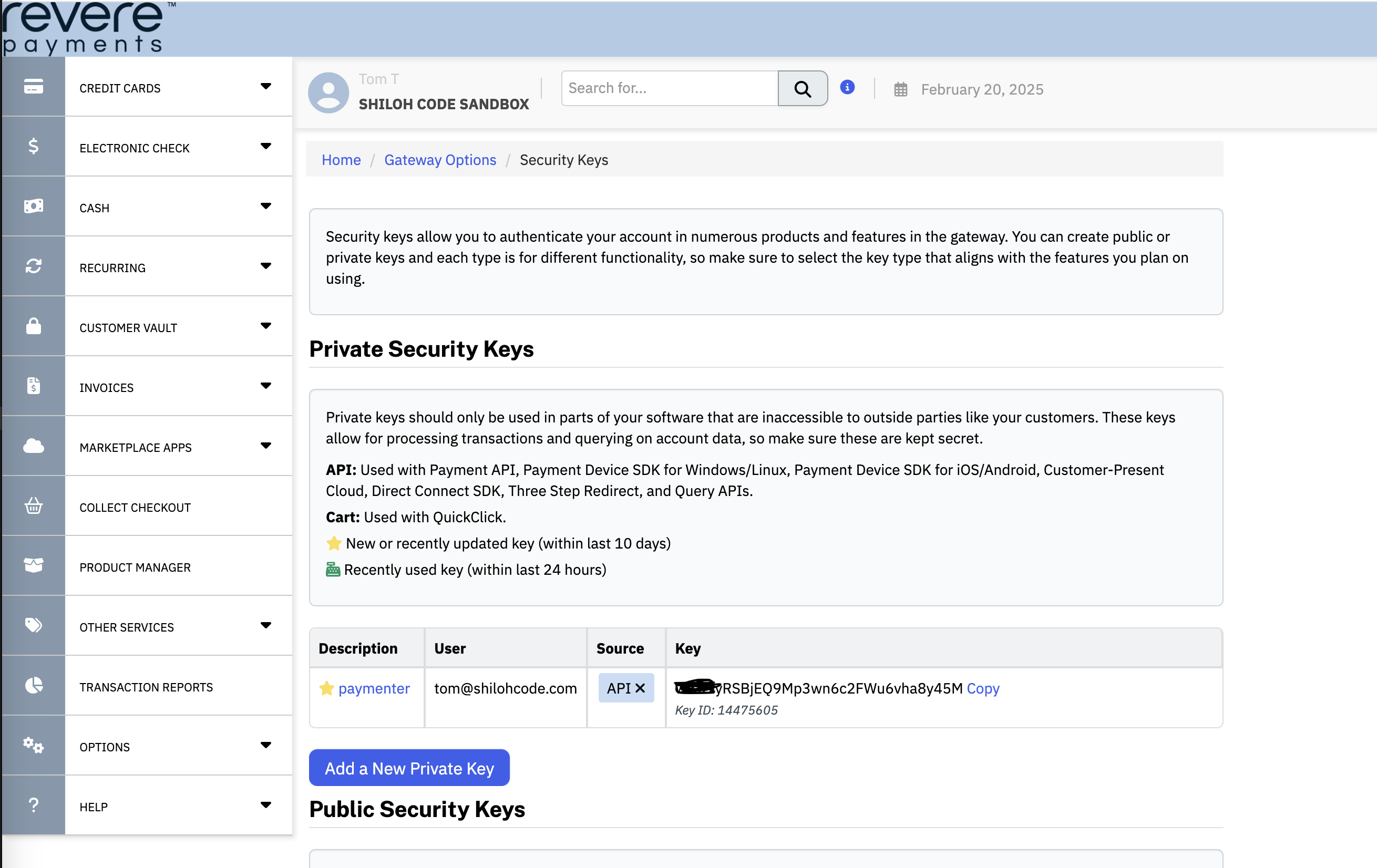
Task: Click the tom@shilohcode.com user cell
Action: [506, 688]
